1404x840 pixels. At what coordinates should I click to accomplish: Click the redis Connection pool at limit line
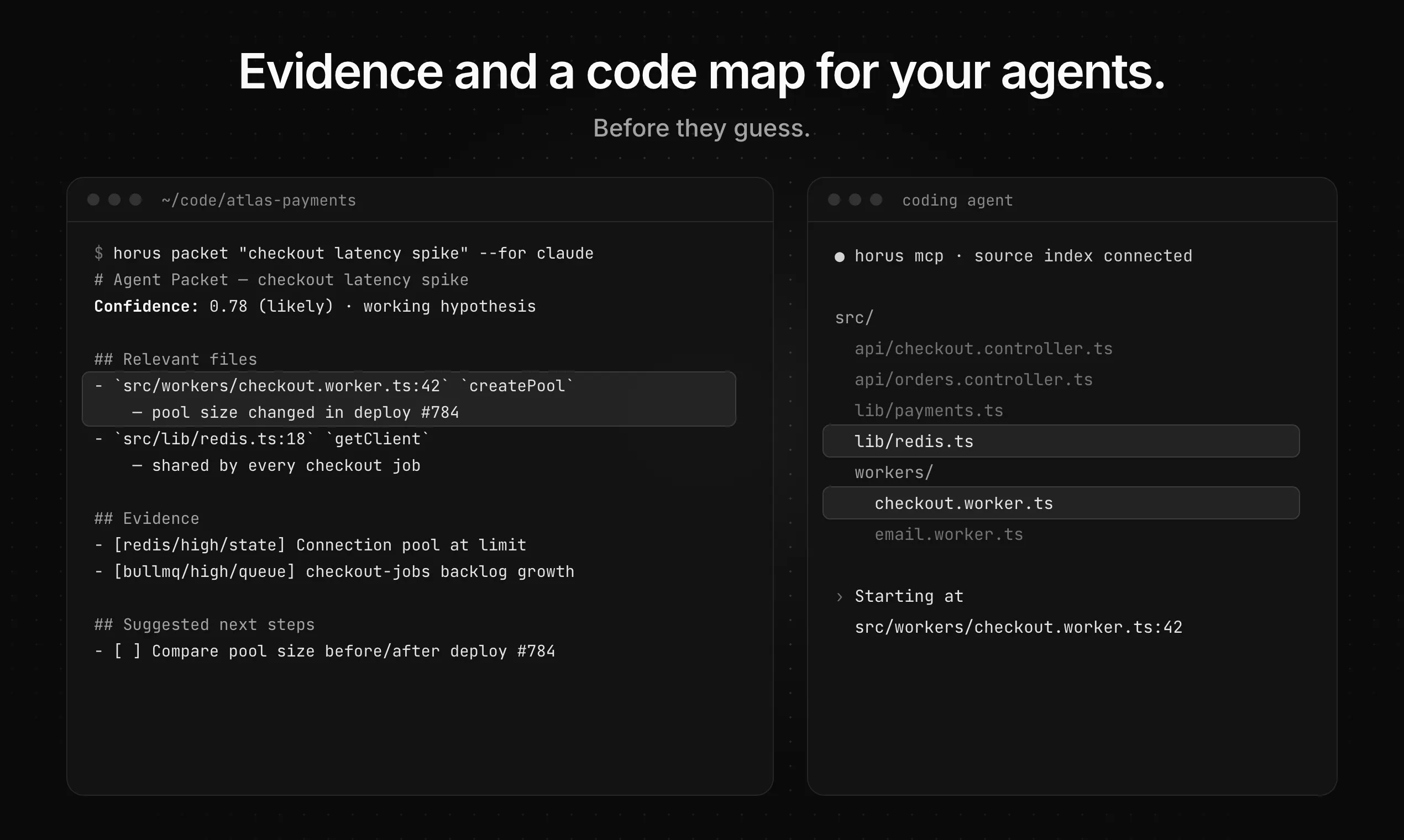[x=310, y=545]
